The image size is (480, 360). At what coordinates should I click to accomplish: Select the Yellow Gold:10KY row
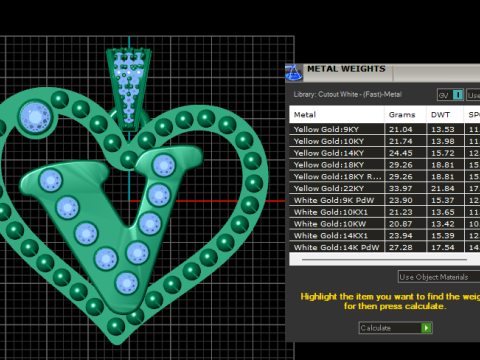click(x=385, y=141)
